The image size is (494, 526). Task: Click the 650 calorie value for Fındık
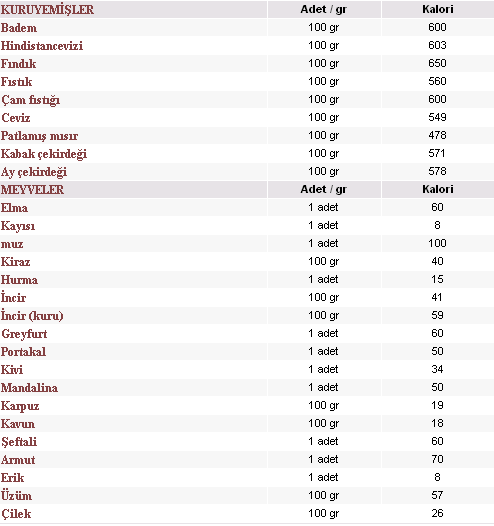(437, 63)
